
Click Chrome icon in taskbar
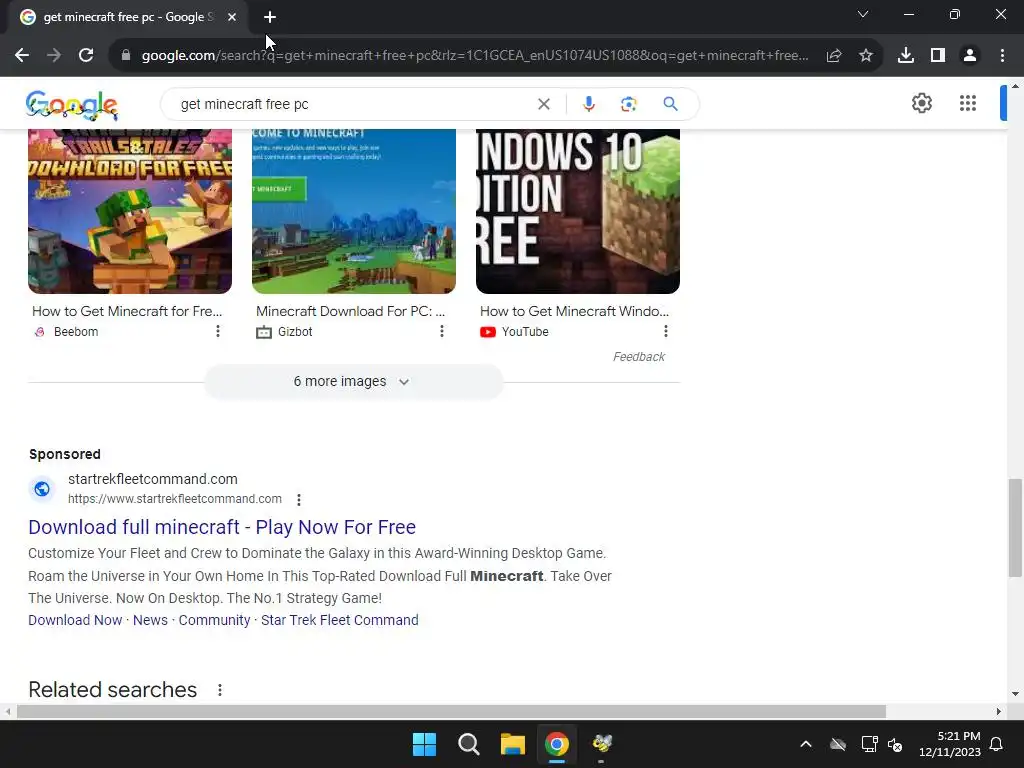557,744
